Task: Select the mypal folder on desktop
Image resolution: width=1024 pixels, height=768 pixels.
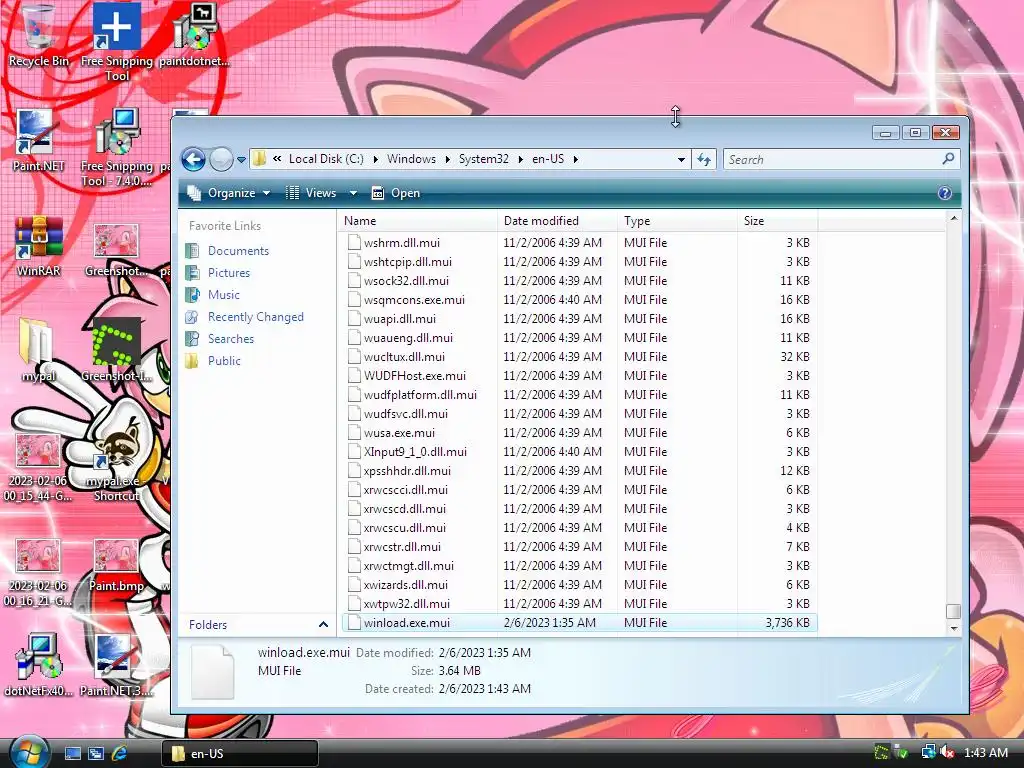Action: (x=38, y=349)
